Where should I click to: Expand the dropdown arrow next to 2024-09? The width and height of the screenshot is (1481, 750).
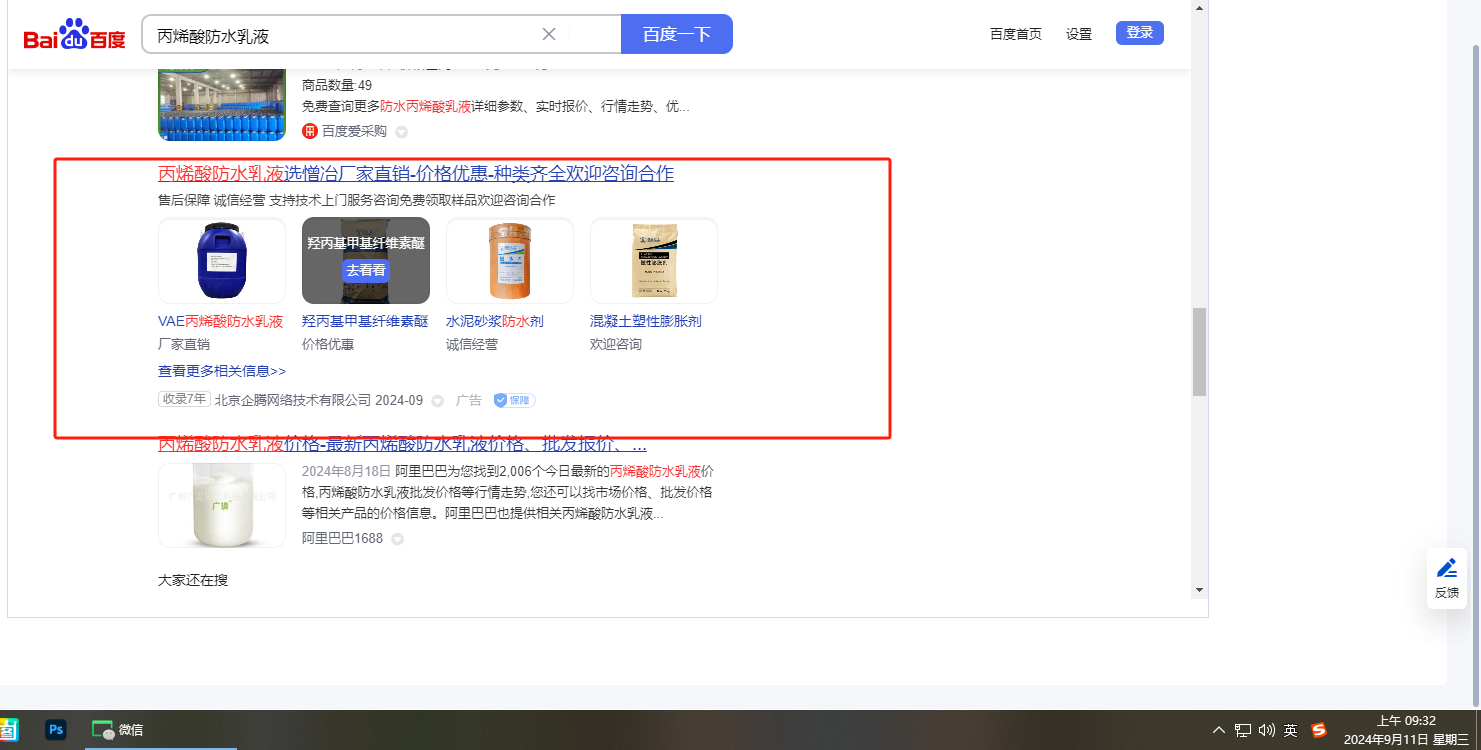coord(437,401)
